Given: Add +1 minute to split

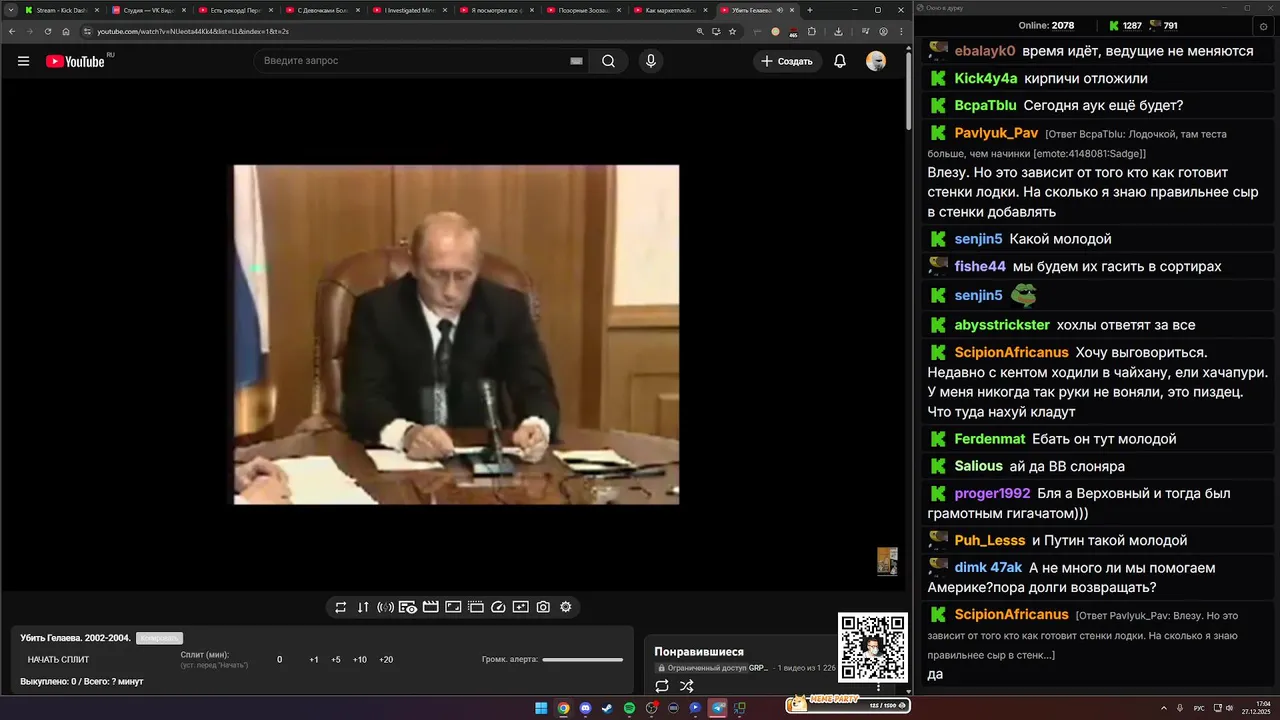Looking at the screenshot, I should click(314, 660).
